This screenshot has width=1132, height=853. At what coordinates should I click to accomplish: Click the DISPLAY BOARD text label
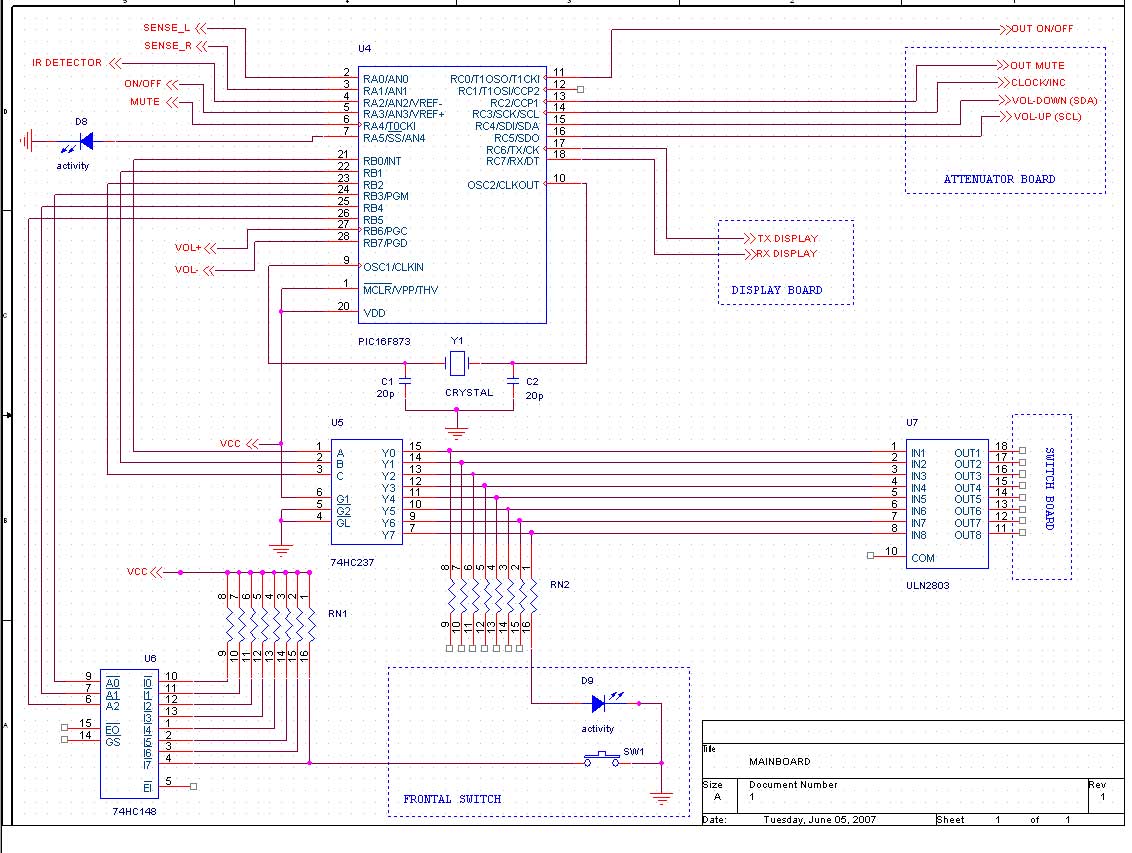777,290
